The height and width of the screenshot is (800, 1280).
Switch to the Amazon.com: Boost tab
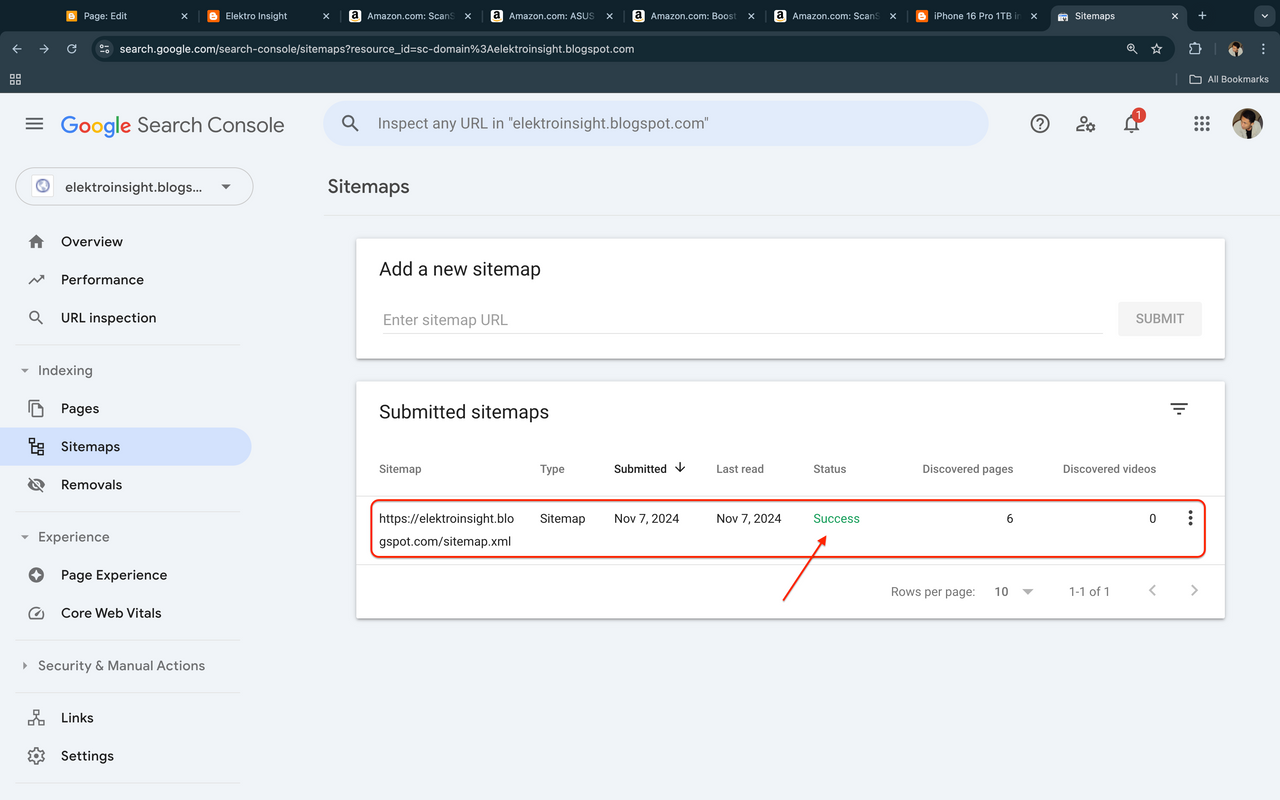pos(693,16)
